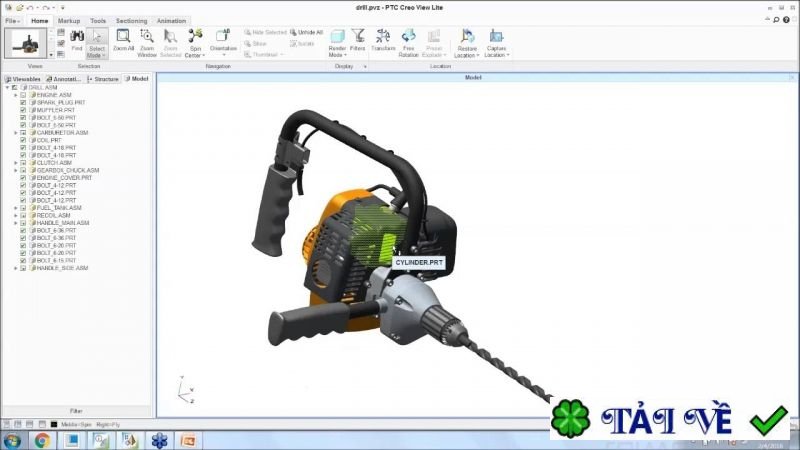Expand the FUEL_TANK.ASM node

[16, 208]
